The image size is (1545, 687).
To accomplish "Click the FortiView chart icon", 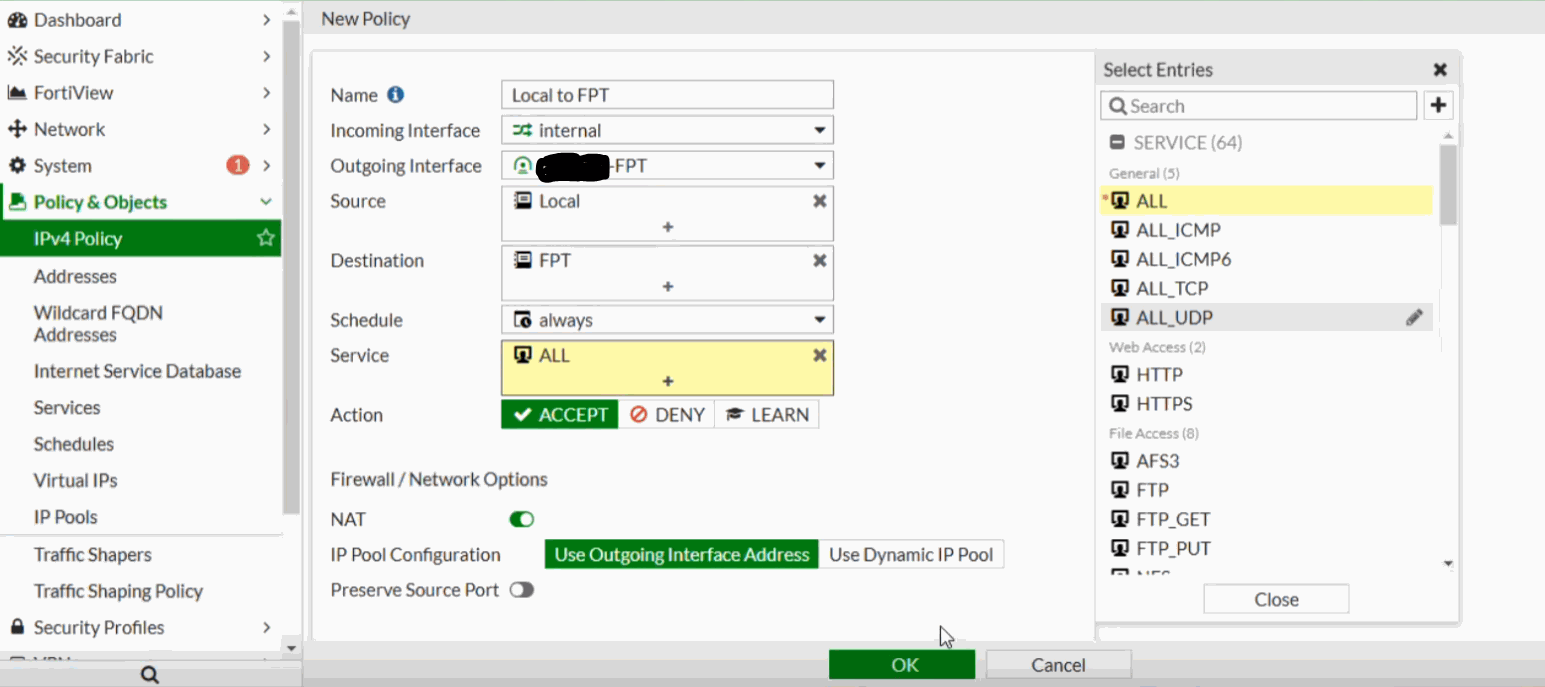I will 17,93.
